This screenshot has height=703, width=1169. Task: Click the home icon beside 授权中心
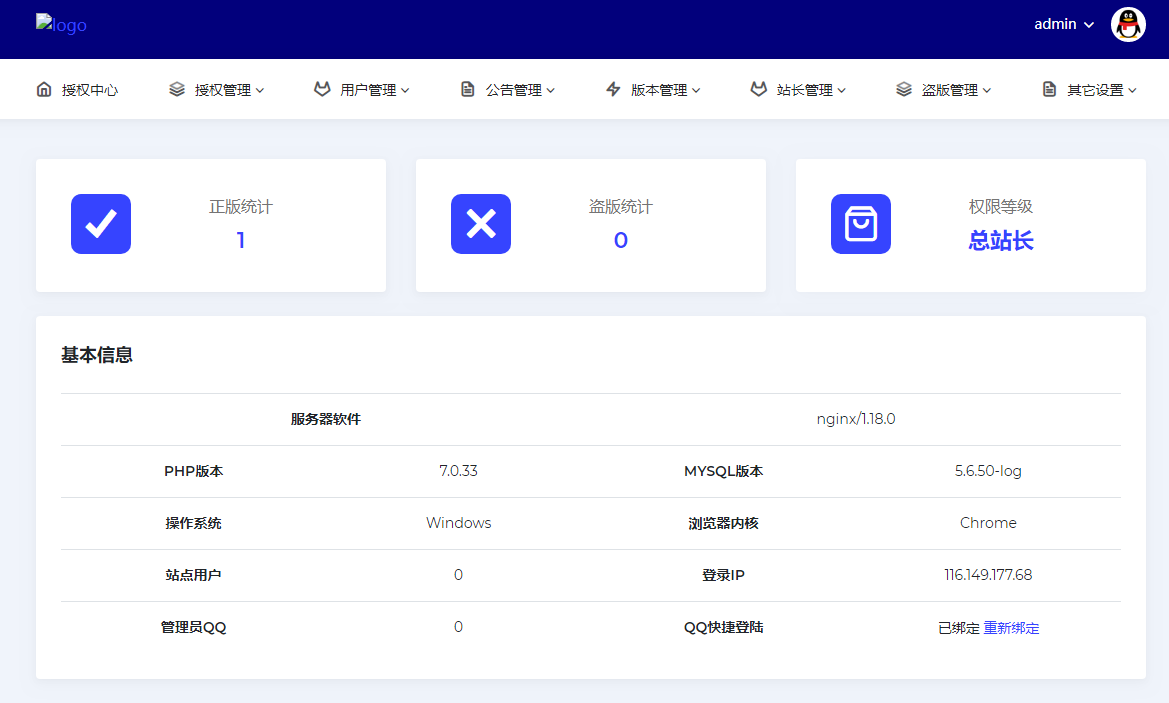(44, 89)
